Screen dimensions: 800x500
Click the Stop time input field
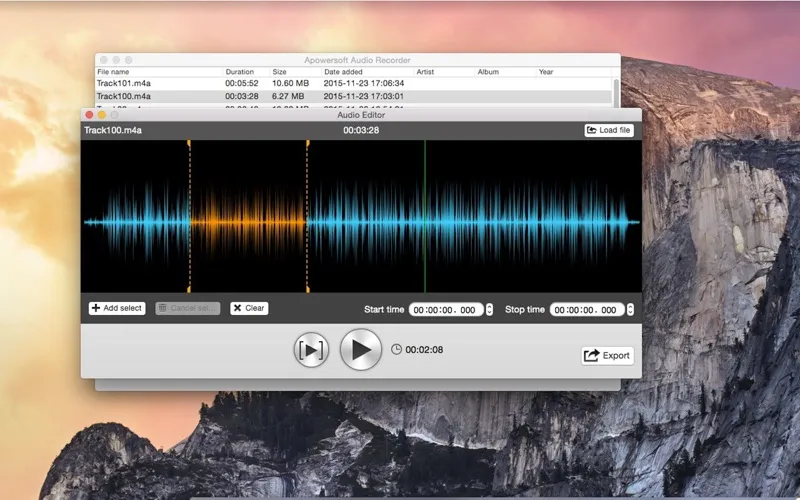pos(587,310)
